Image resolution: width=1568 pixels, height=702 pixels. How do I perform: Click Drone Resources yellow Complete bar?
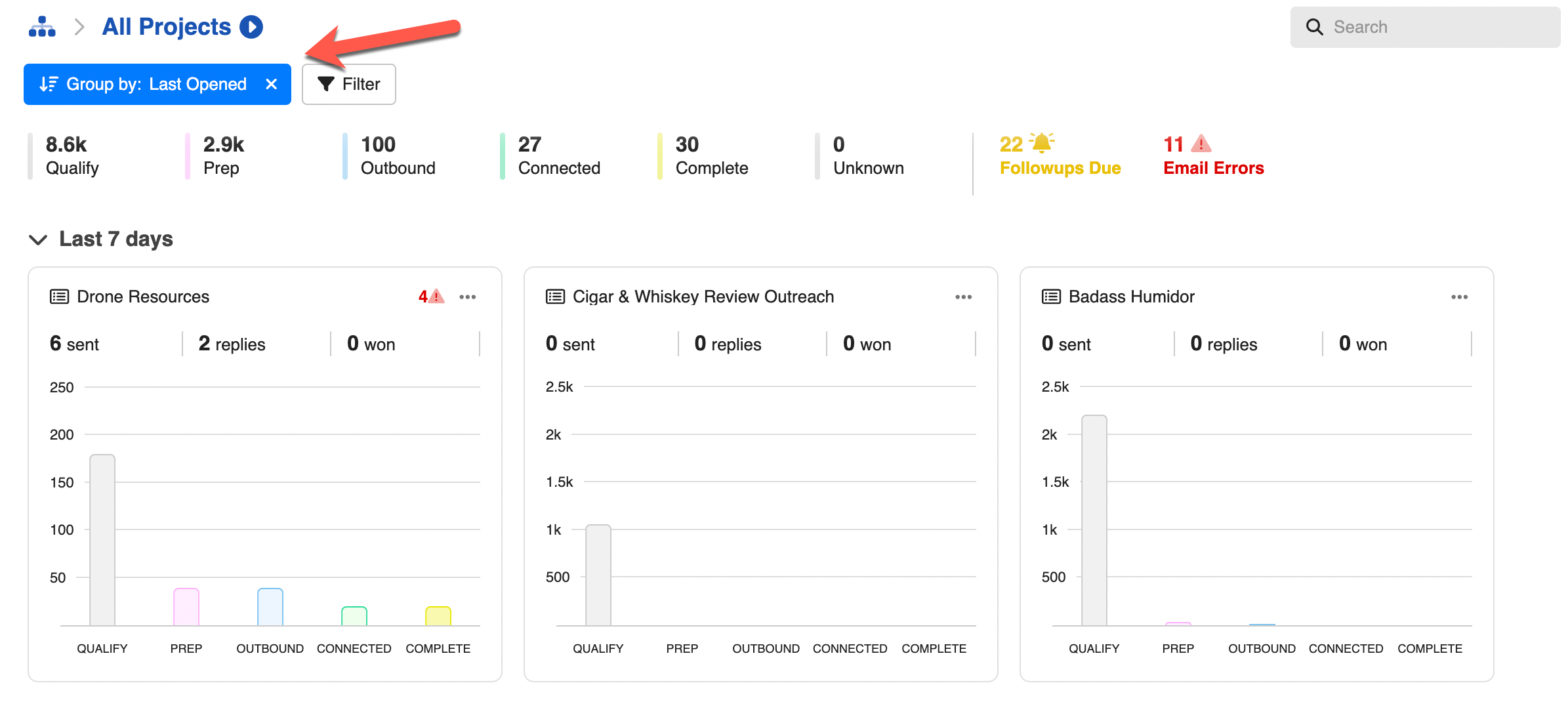coord(438,616)
